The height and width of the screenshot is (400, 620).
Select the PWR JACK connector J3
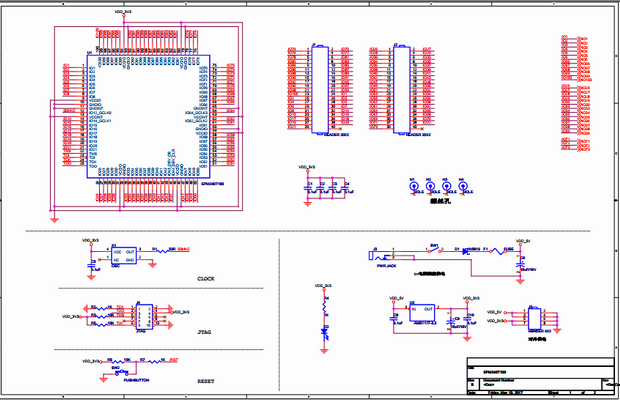[380, 257]
